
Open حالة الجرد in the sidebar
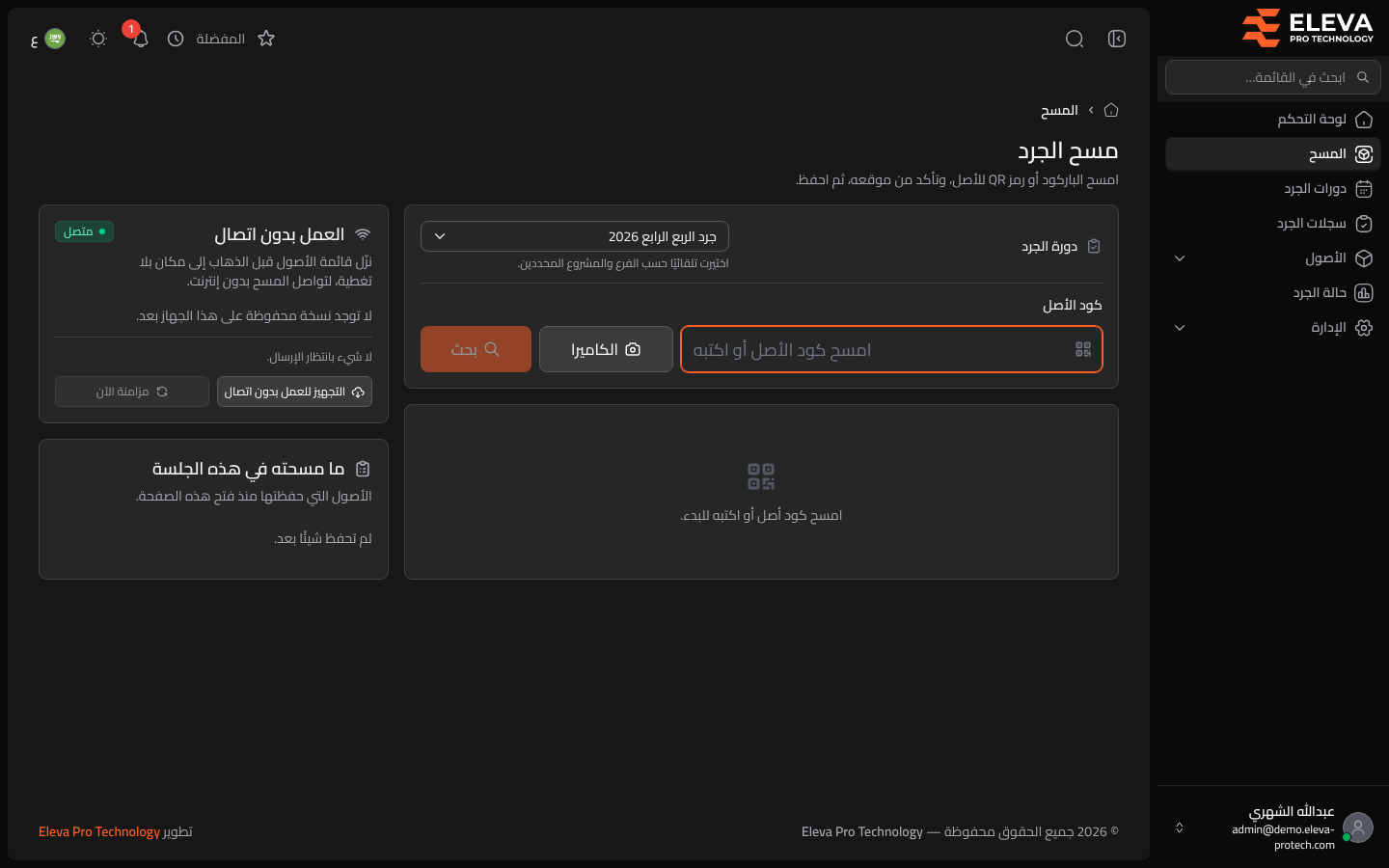(x=1273, y=293)
